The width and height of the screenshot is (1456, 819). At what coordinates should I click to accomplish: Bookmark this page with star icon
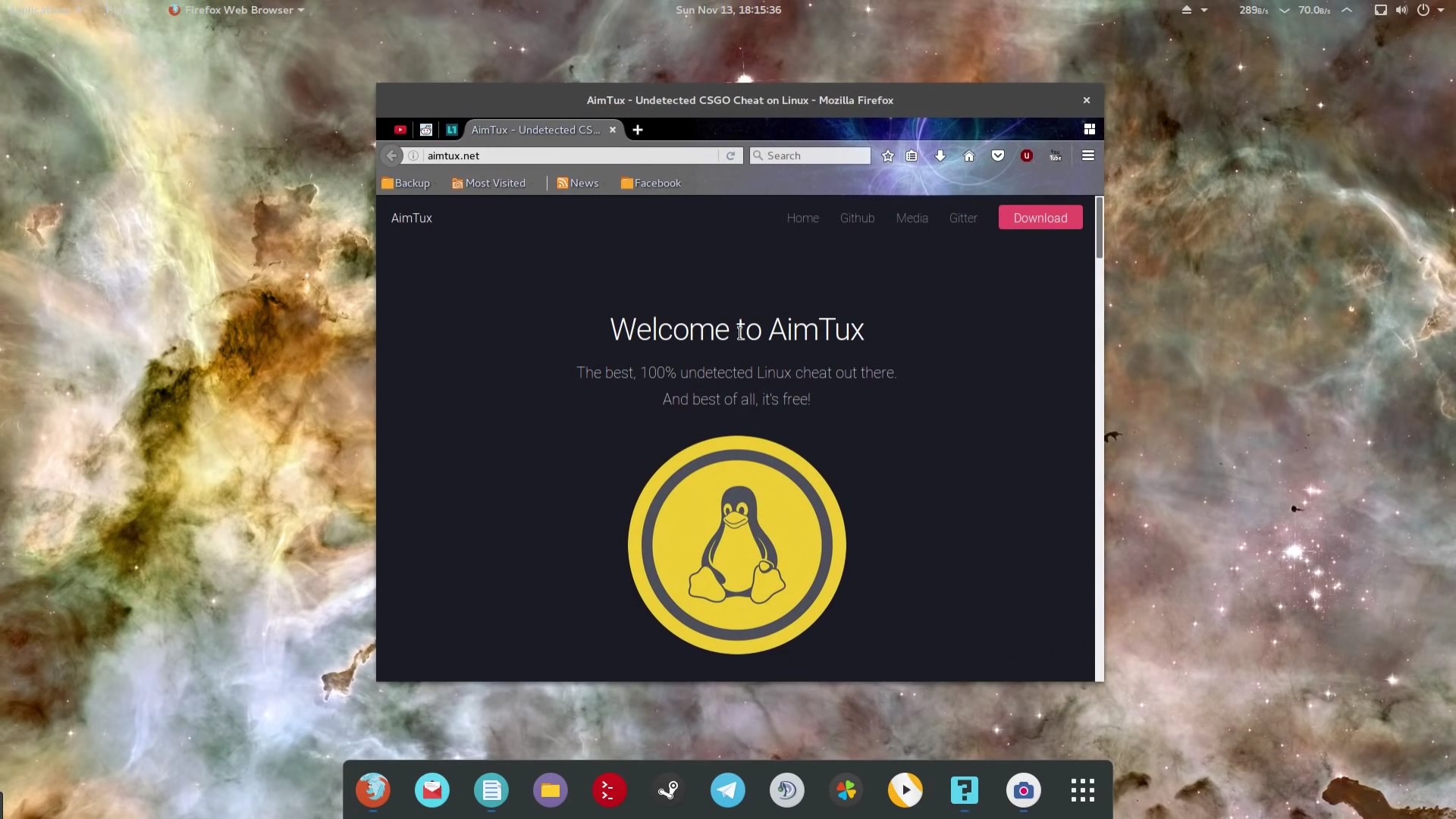(x=887, y=155)
